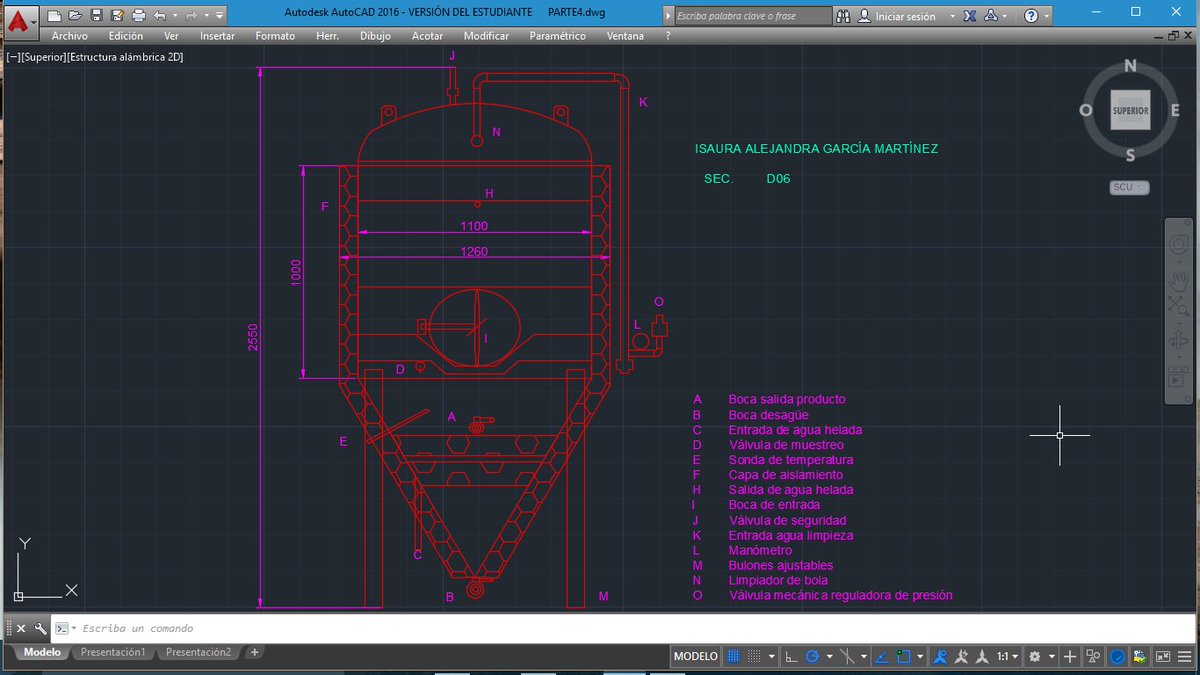Toggle Clean Screen mode icon
The image size is (1200, 675).
pyautogui.click(x=1163, y=656)
